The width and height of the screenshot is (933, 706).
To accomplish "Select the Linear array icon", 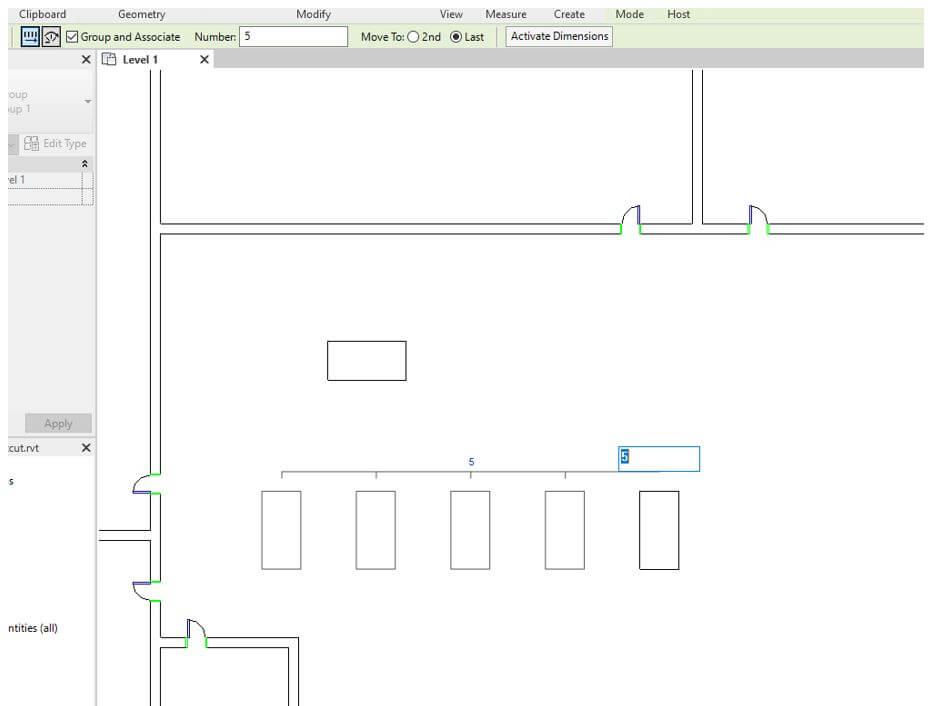I will [x=30, y=37].
